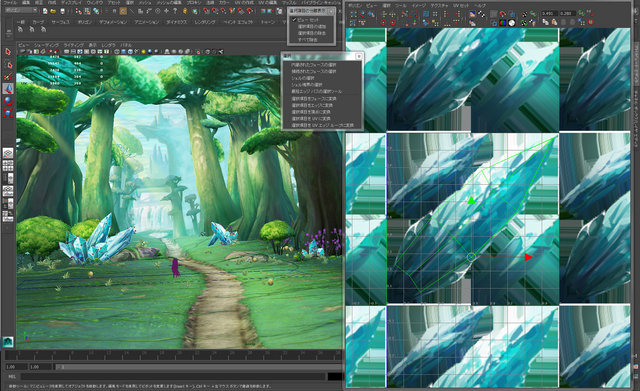Viewport: 640px width, 391px height.
Task: Flip UVs in V direction icon
Action: tap(392, 15)
